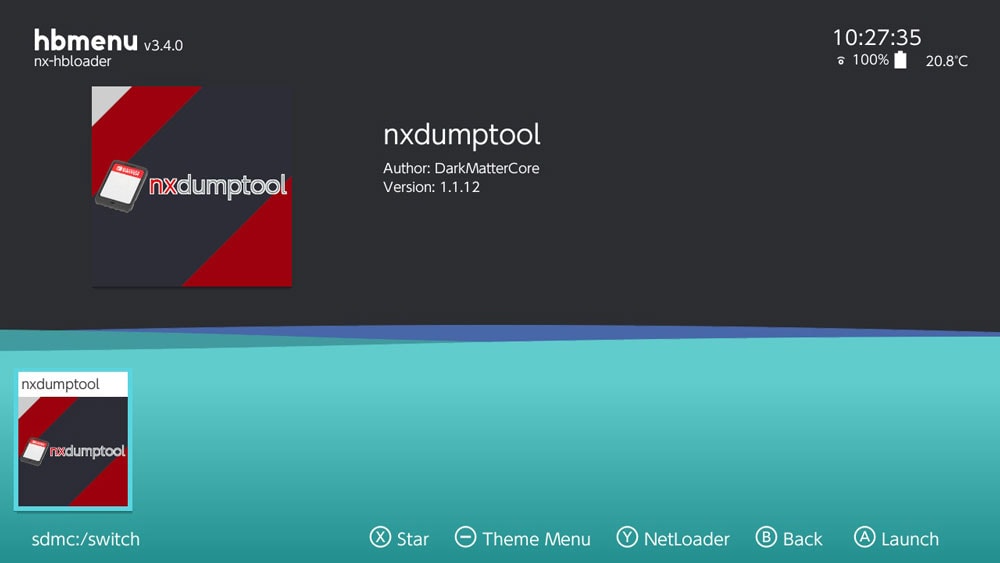Tap the B Back button icon

(x=766, y=537)
